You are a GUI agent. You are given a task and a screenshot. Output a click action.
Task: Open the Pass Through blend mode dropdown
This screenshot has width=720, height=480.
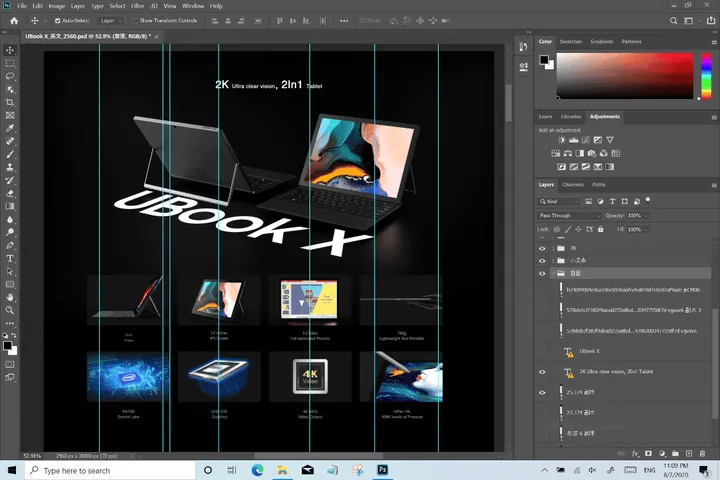pyautogui.click(x=569, y=215)
